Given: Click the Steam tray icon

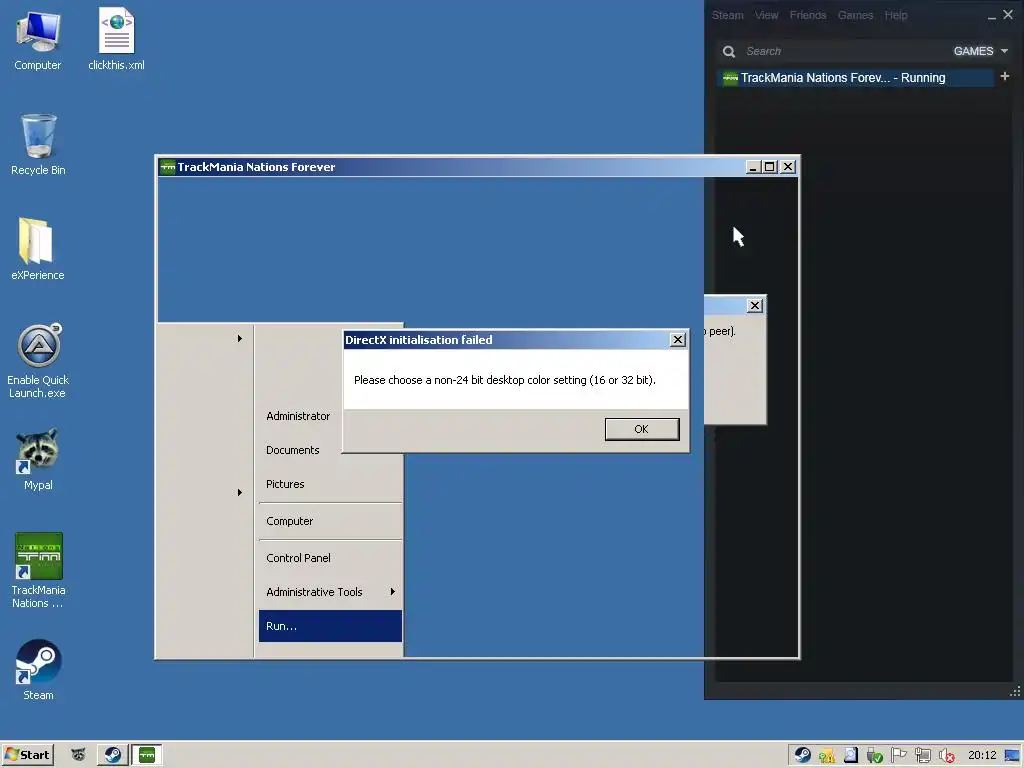Looking at the screenshot, I should [x=803, y=756].
